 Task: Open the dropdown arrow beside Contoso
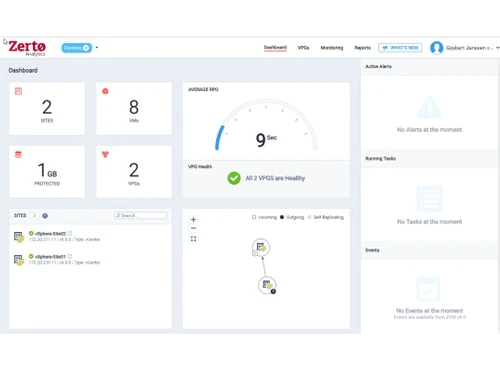[x=97, y=48]
